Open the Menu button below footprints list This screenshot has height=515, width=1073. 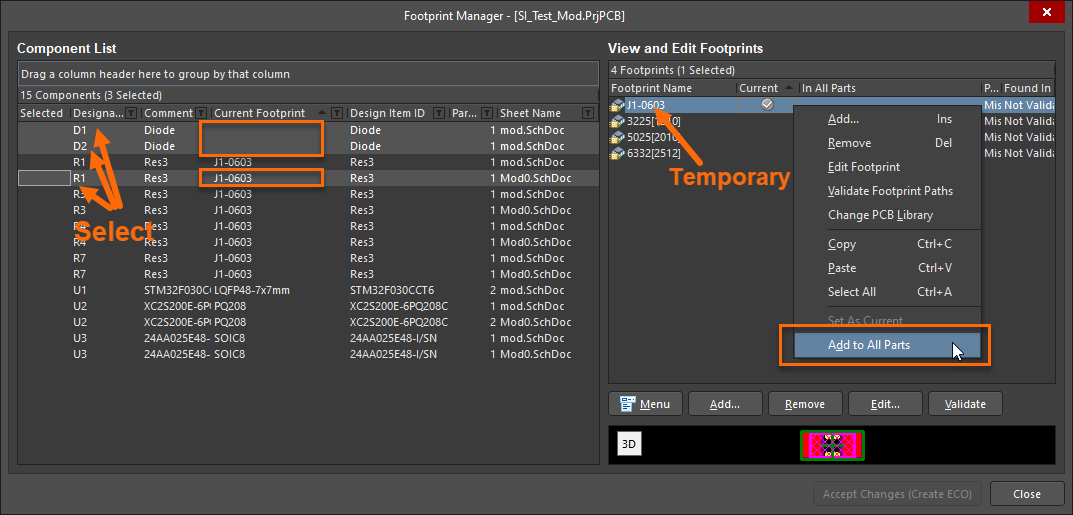coord(645,404)
